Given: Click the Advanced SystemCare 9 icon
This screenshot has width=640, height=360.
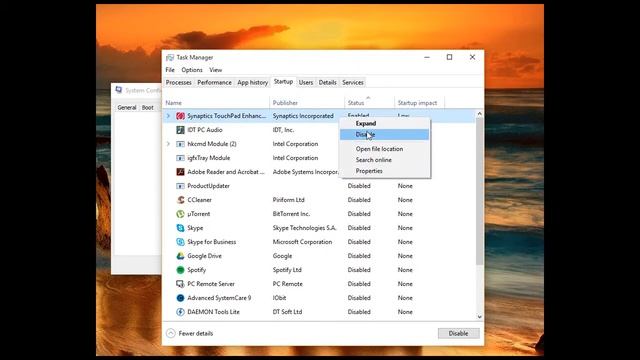Looking at the screenshot, I should pos(180,298).
